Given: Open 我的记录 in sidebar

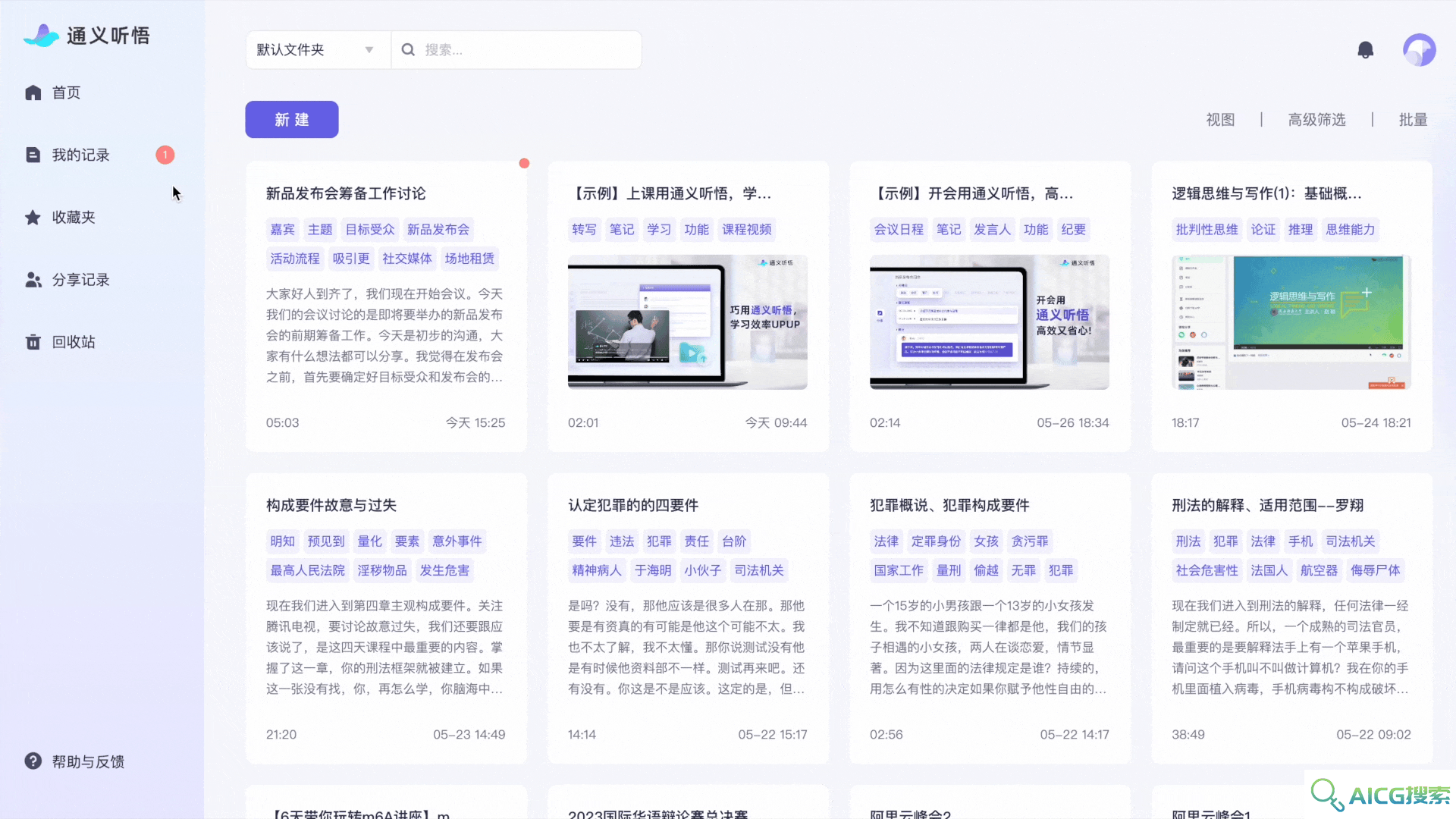Looking at the screenshot, I should pyautogui.click(x=81, y=155).
